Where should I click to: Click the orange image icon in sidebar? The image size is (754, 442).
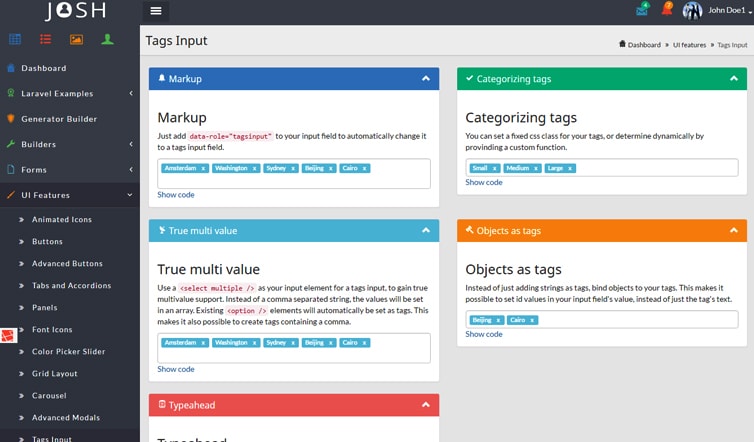click(x=76, y=40)
